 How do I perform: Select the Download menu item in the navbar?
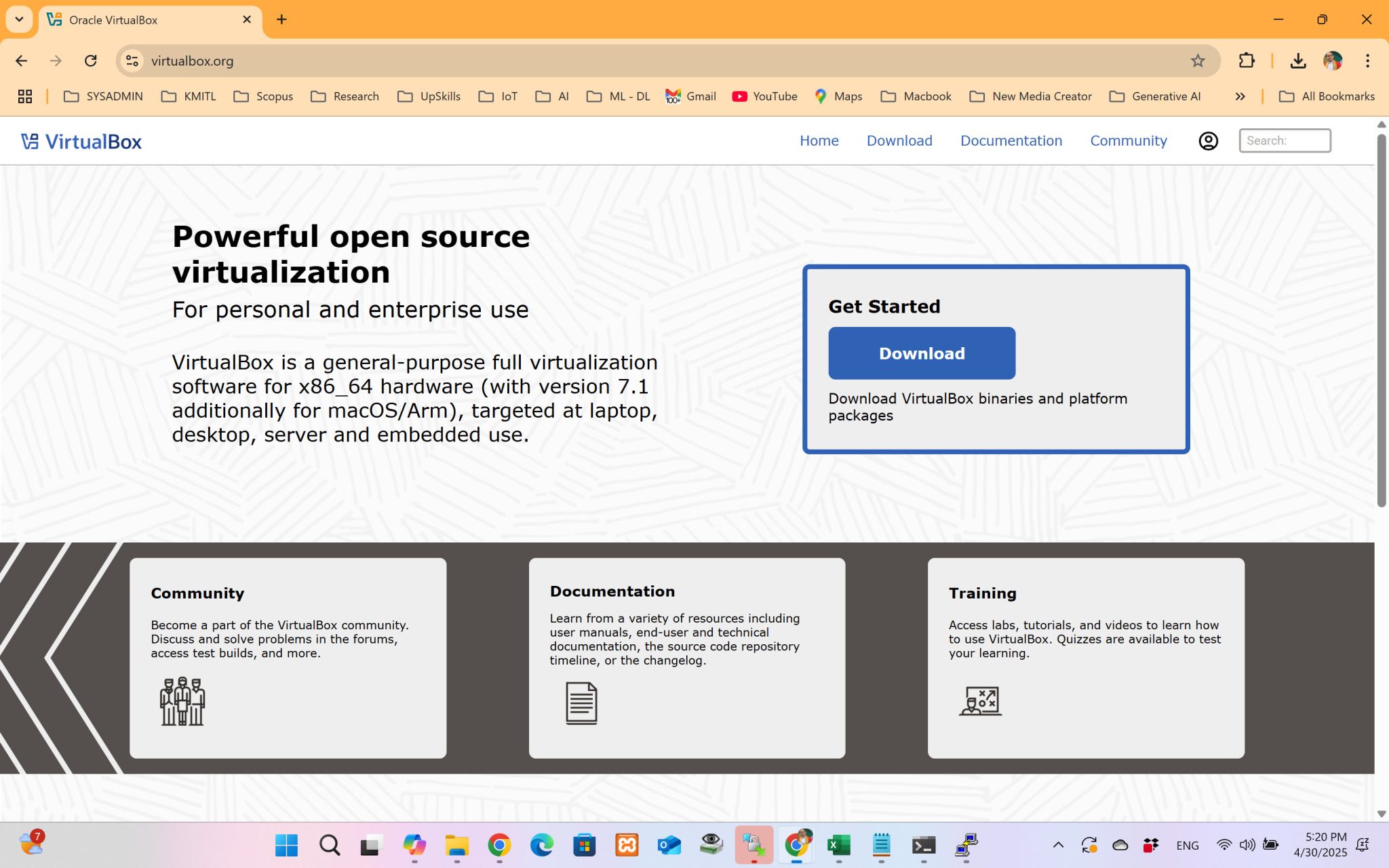pyautogui.click(x=899, y=140)
